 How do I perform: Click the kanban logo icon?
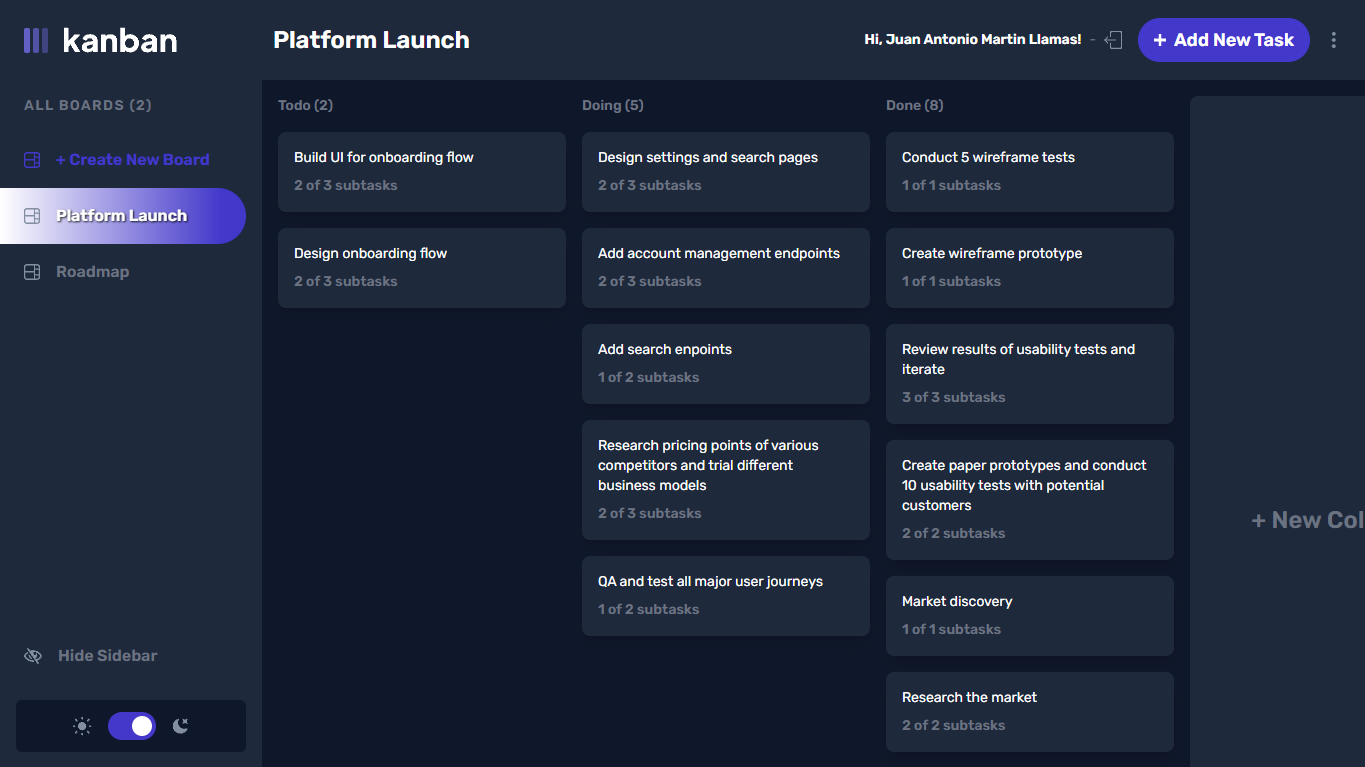[36, 40]
